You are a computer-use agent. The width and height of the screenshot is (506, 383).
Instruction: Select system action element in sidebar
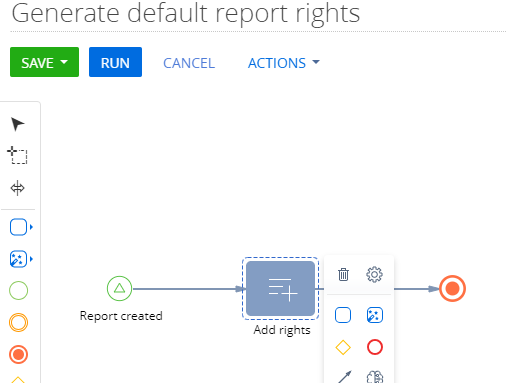pyautogui.click(x=18, y=259)
